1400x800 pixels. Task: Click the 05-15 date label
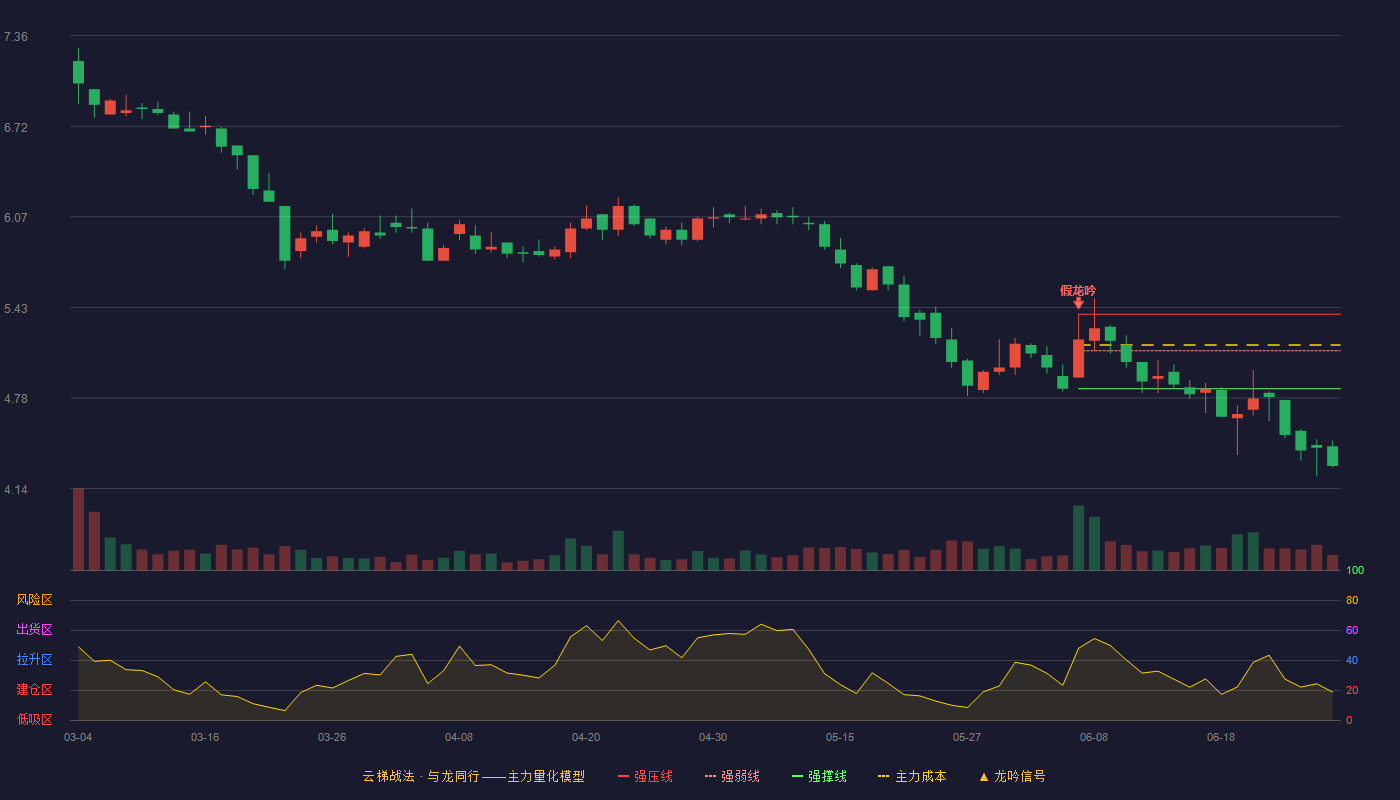[x=840, y=737]
